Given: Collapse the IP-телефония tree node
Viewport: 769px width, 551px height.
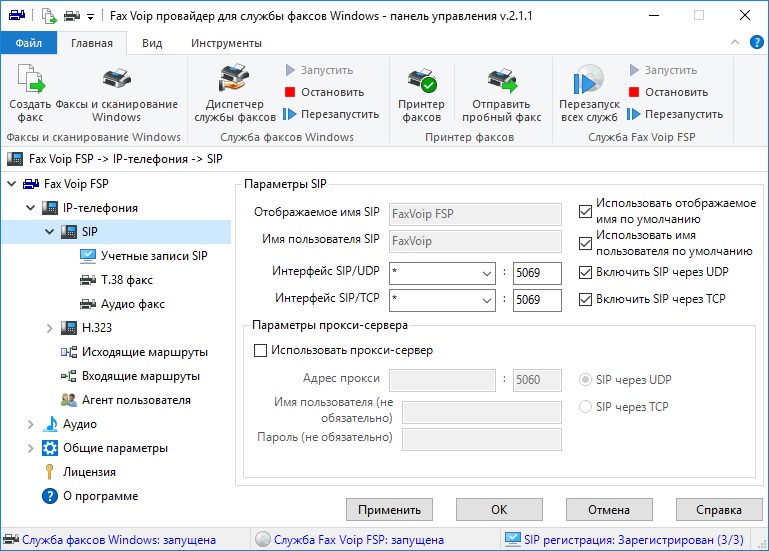Looking at the screenshot, I should pyautogui.click(x=30, y=208).
